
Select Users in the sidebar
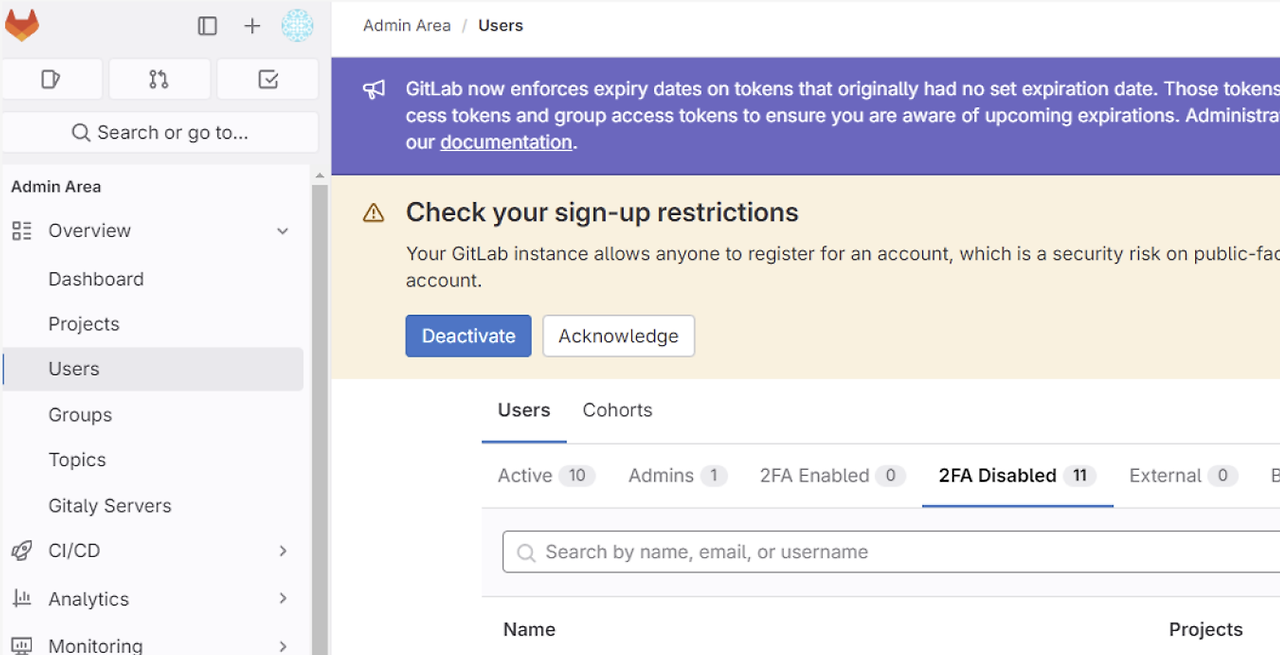coord(153,369)
